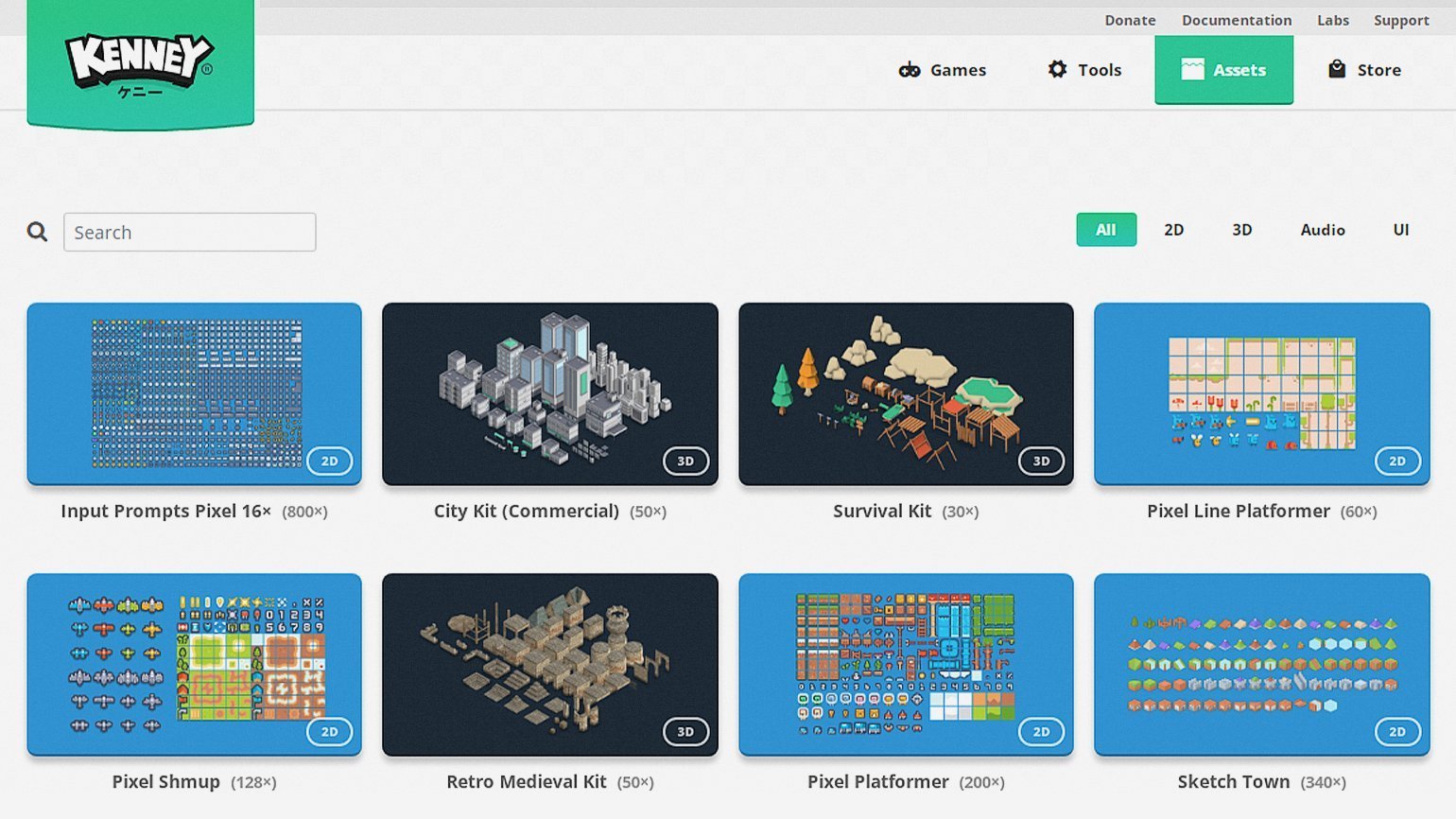Open Pixel Shmup thumbnail
This screenshot has width=1456, height=819.
194,664
